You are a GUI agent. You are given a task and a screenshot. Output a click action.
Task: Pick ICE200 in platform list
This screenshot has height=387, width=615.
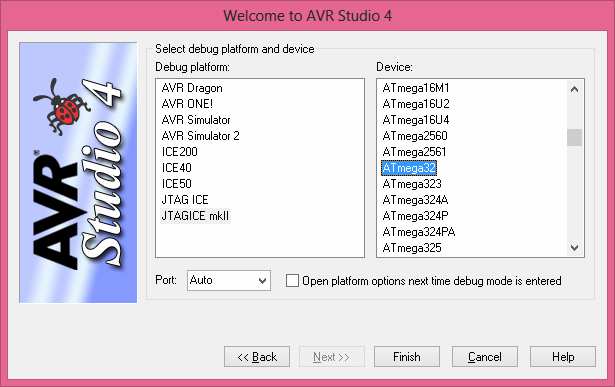[x=179, y=152]
